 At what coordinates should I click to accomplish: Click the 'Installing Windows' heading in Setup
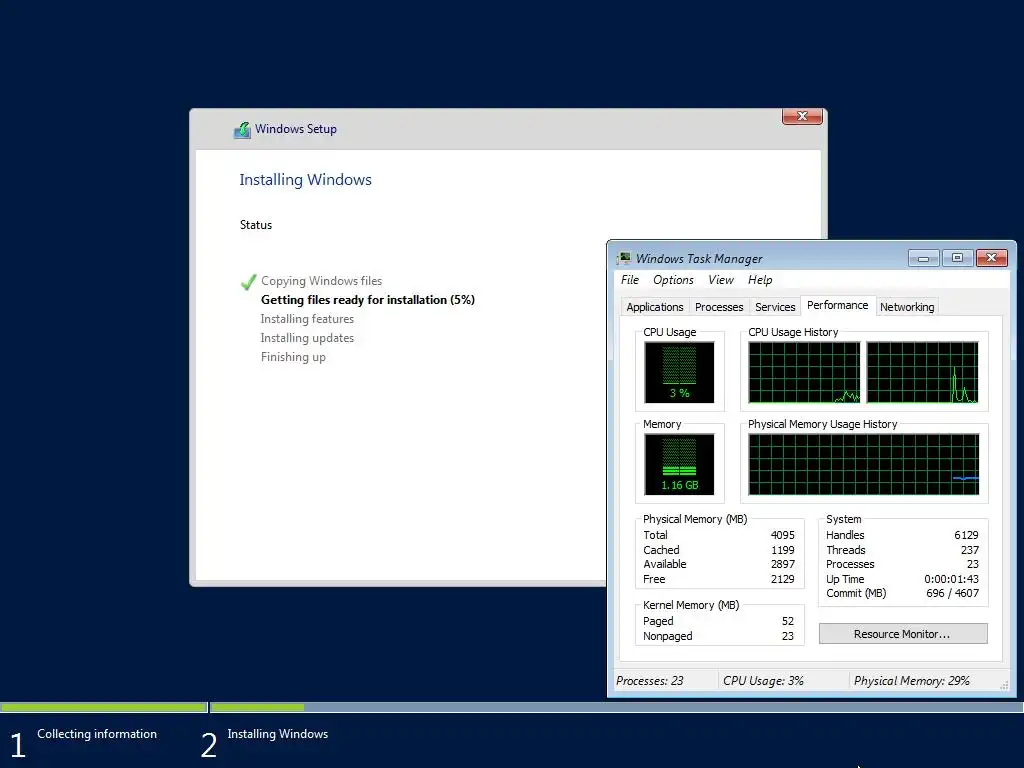pyautogui.click(x=305, y=180)
